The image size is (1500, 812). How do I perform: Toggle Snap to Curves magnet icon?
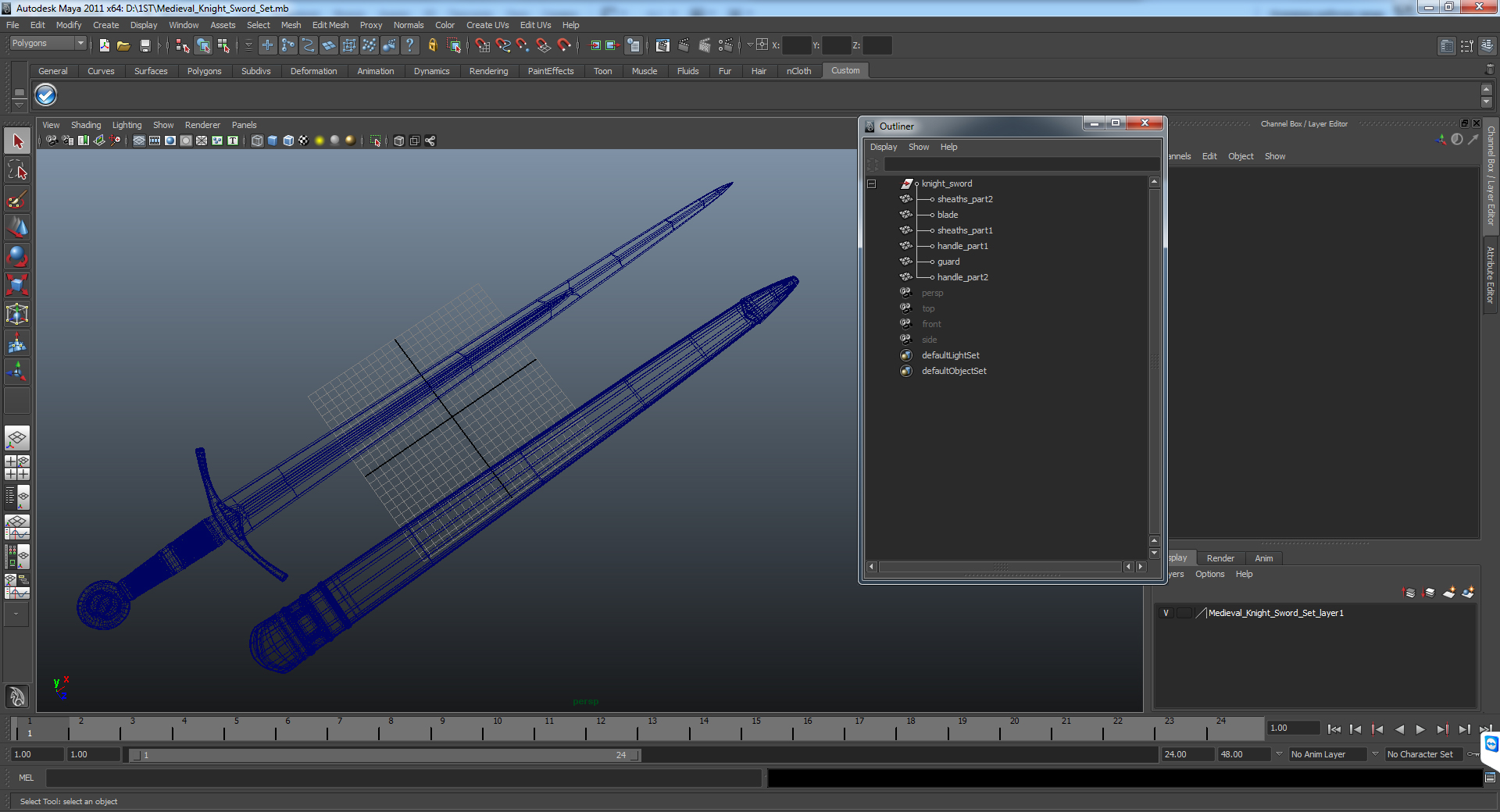502,45
